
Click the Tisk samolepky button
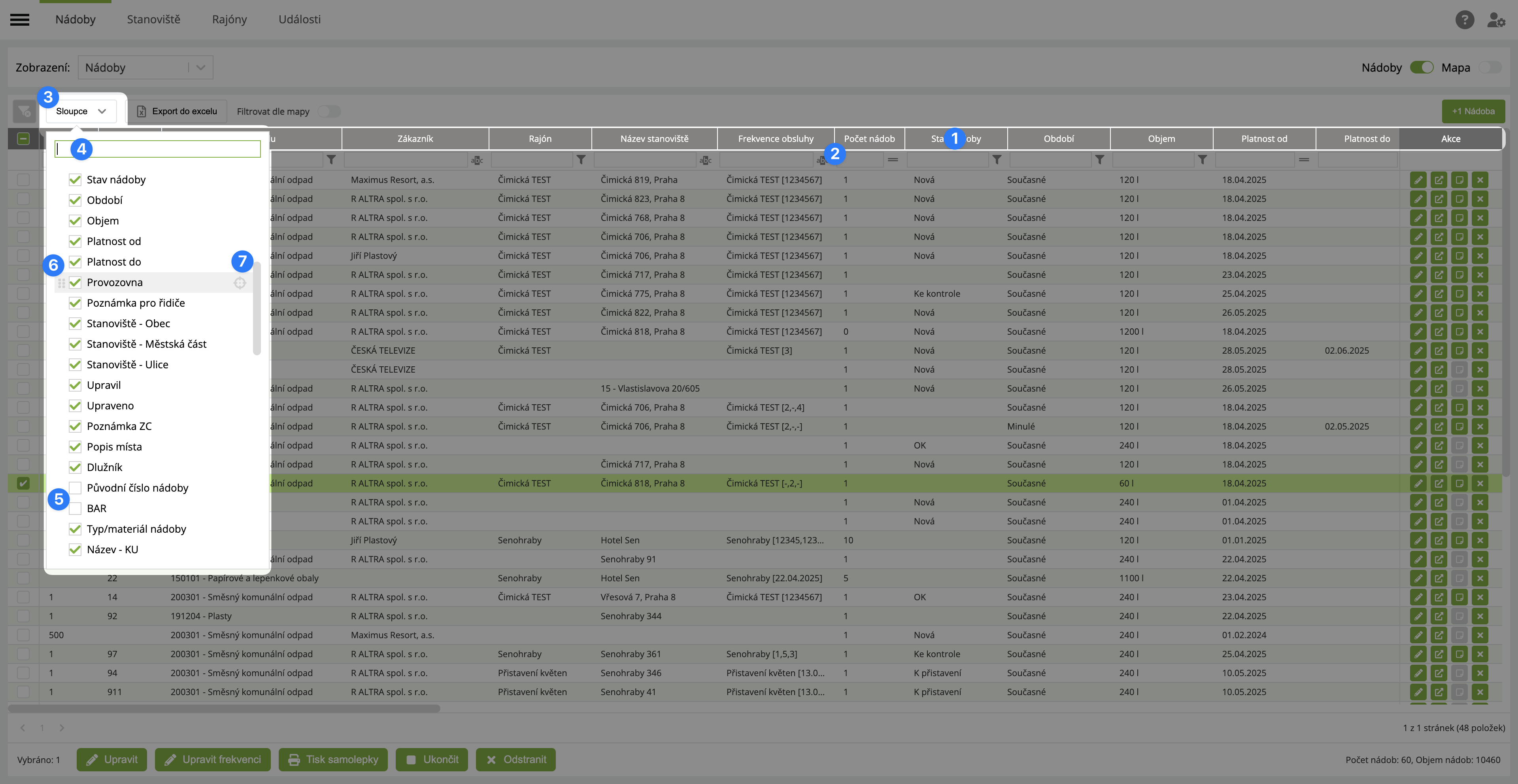point(333,759)
